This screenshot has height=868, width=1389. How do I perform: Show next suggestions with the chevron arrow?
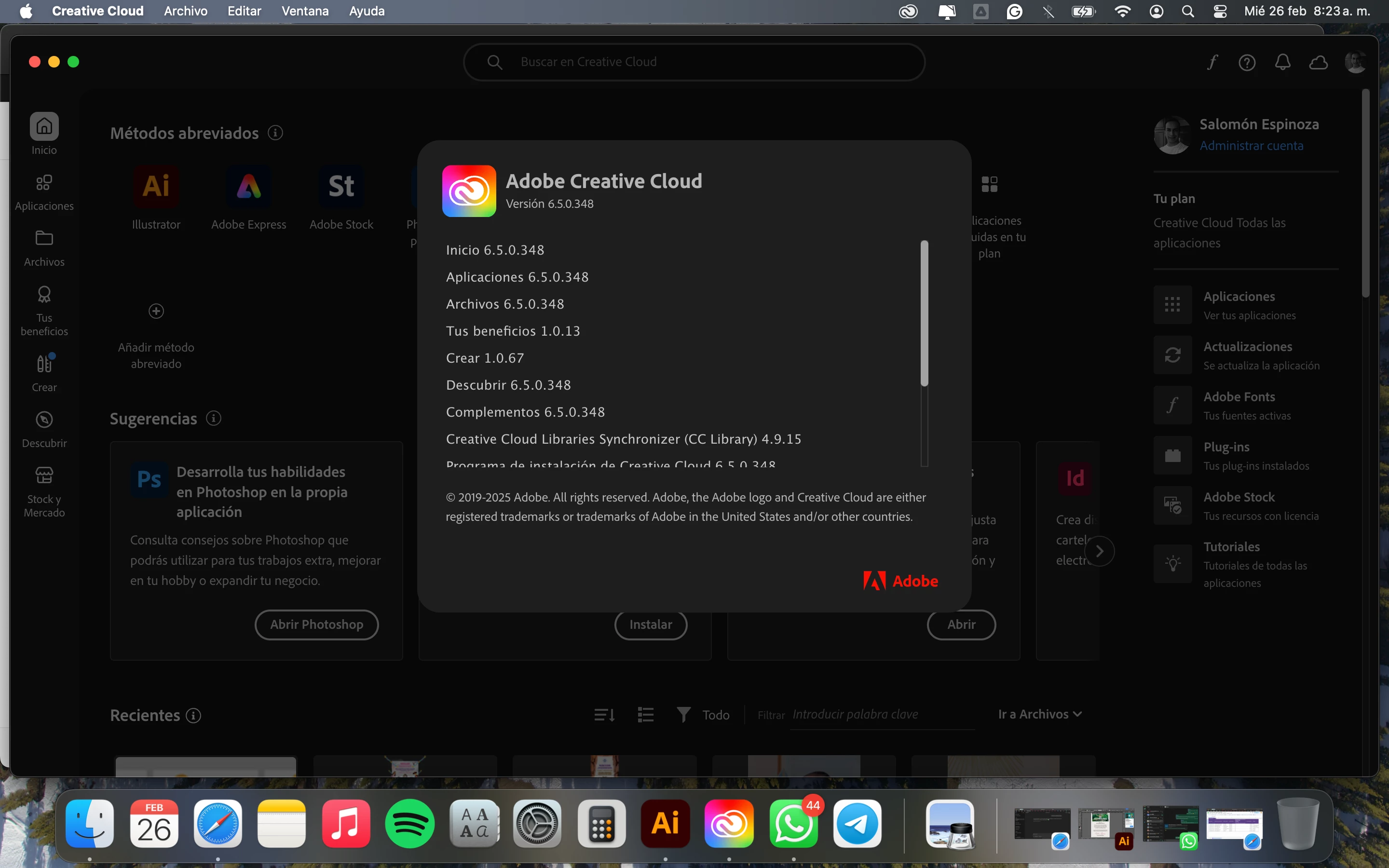tap(1099, 551)
